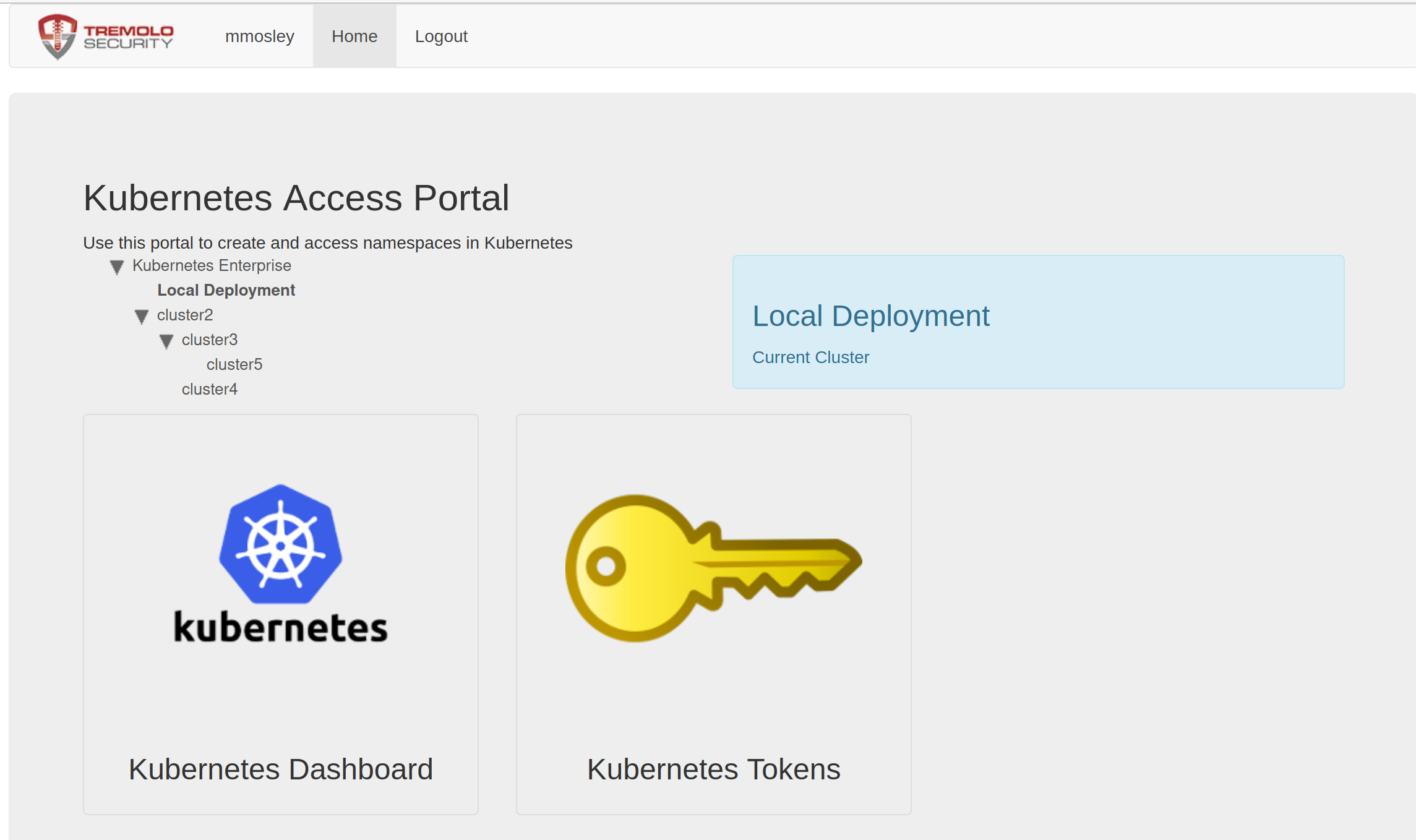Open the Kubernetes Dashboard title link
The height and width of the screenshot is (840, 1416).
click(280, 769)
